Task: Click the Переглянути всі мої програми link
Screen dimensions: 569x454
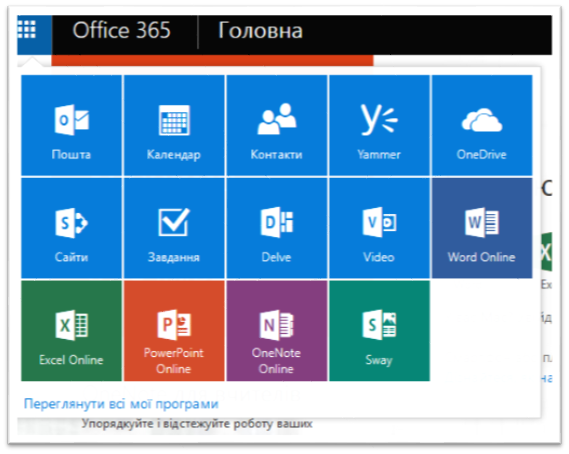Action: point(121,404)
